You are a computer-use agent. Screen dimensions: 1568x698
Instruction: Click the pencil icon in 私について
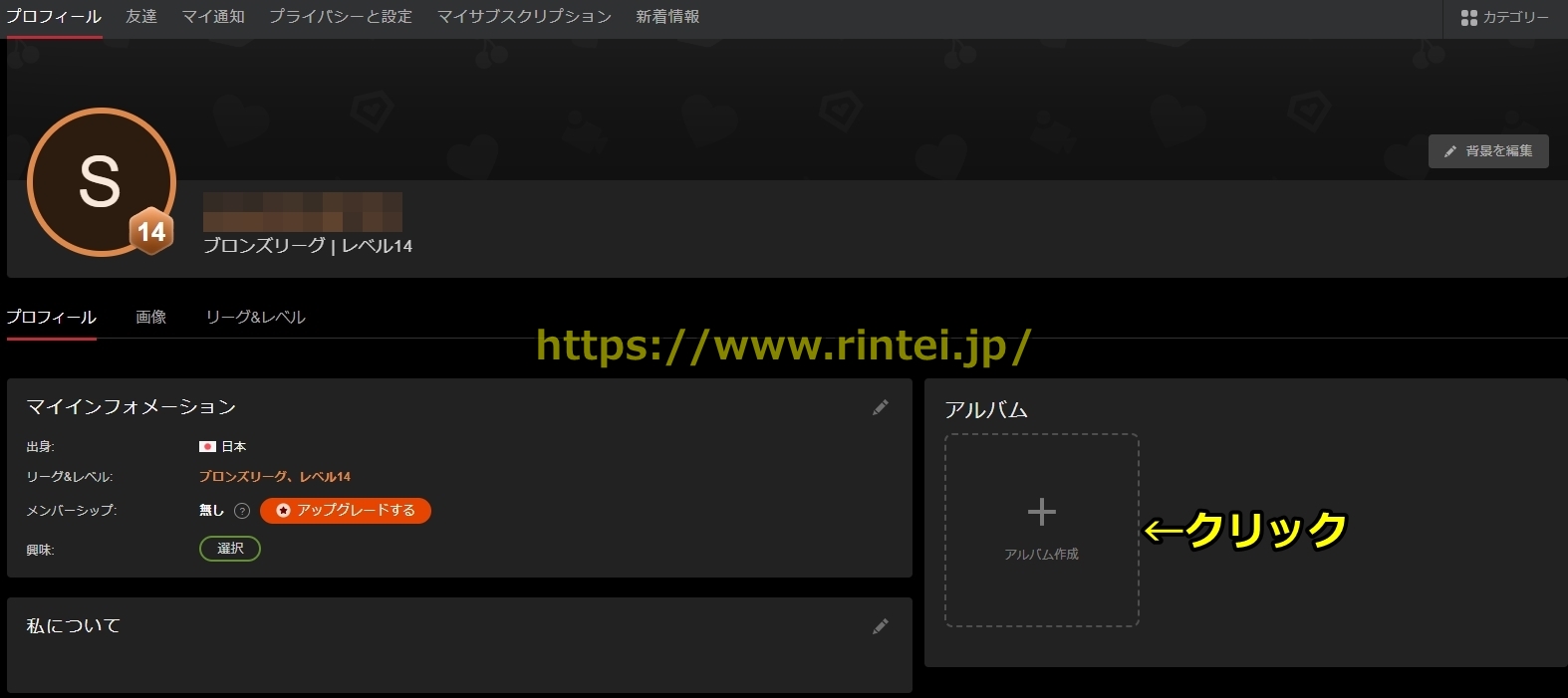pos(880,626)
